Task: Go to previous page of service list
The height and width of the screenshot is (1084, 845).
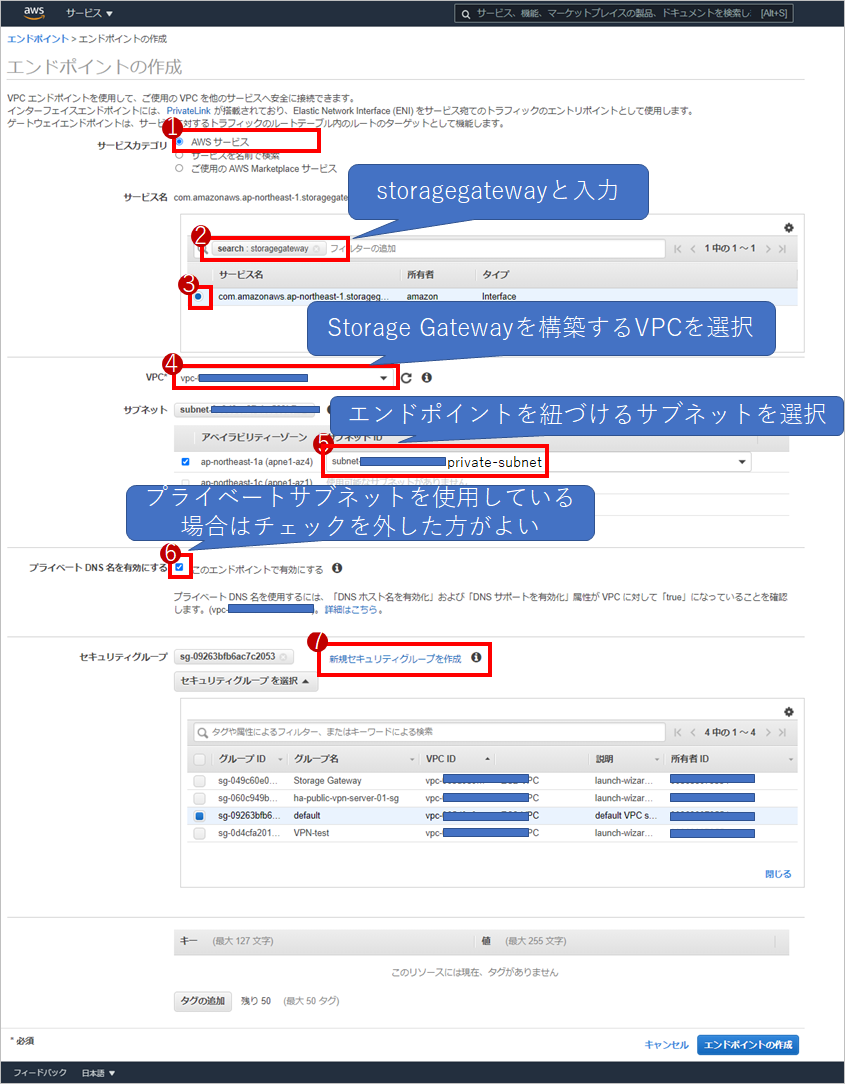Action: tap(693, 249)
